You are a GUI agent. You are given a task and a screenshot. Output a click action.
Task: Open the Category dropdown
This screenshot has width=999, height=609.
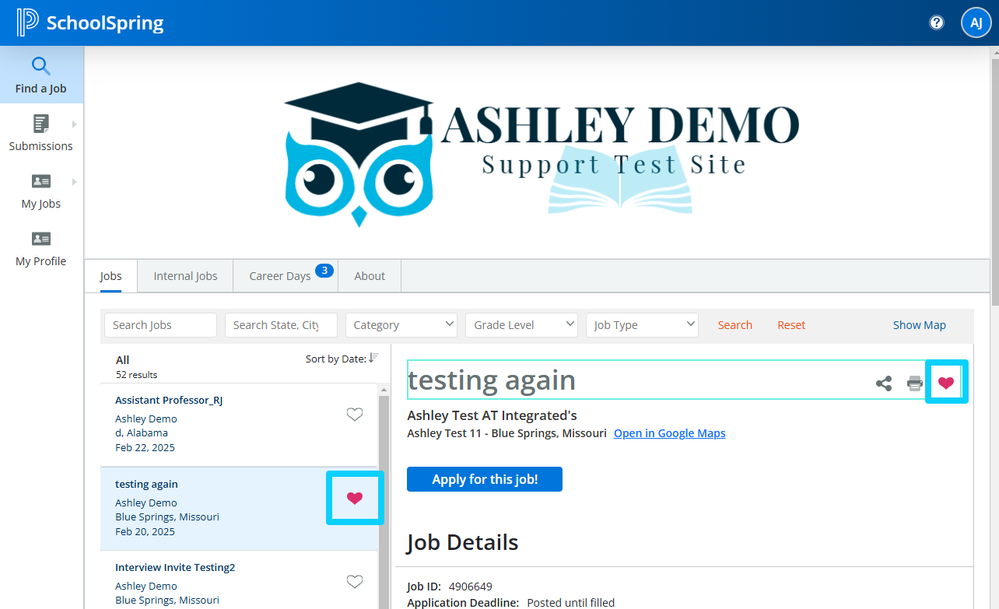(401, 324)
